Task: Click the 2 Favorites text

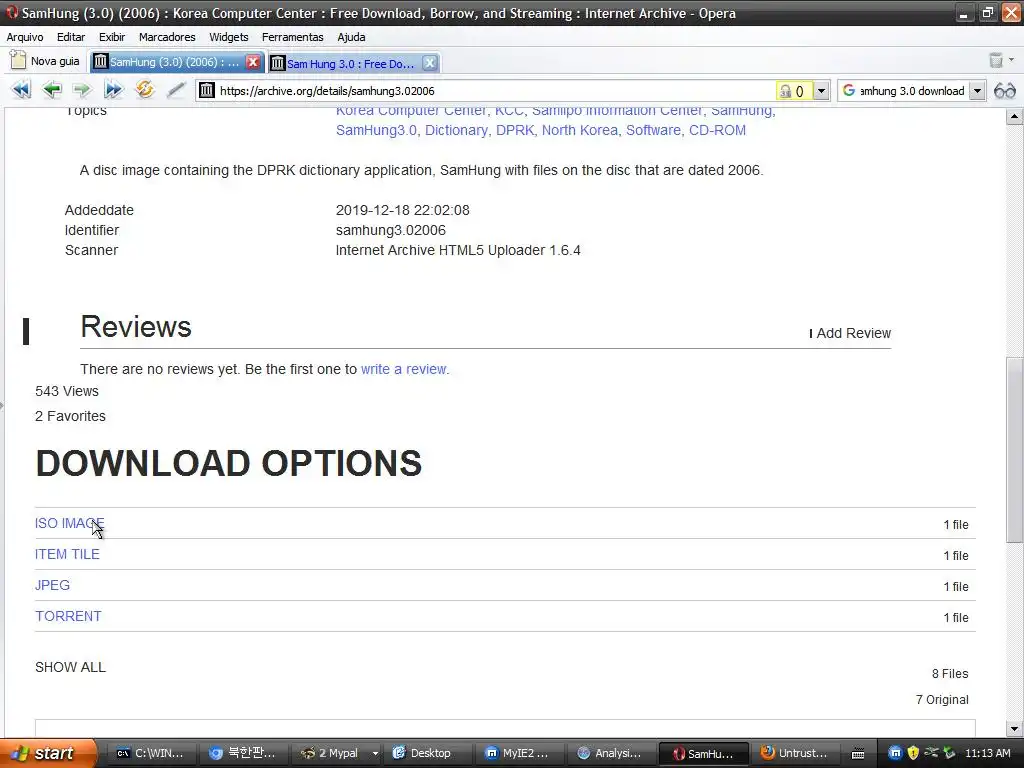Action: coord(70,416)
